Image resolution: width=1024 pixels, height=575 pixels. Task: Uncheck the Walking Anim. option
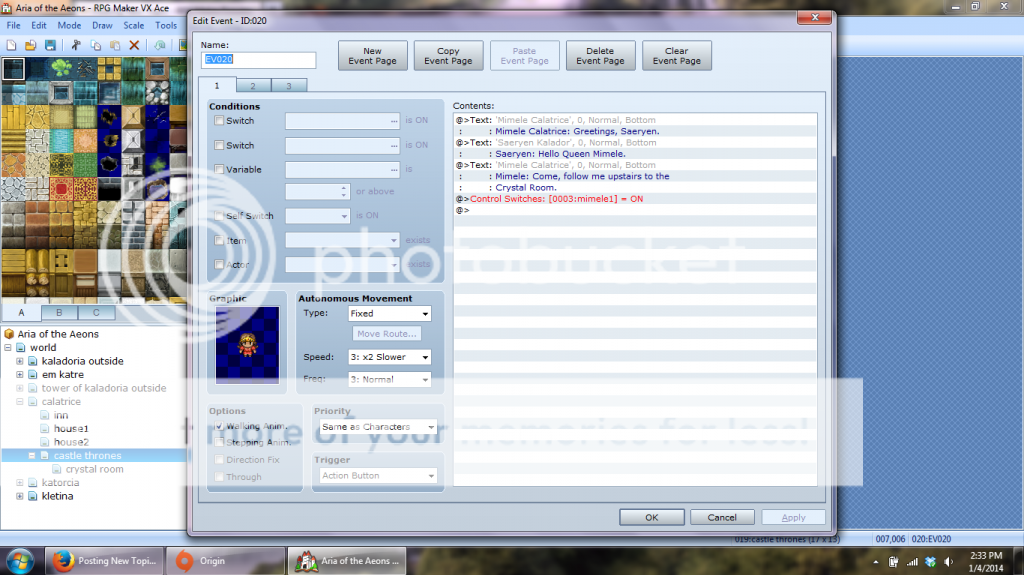pyautogui.click(x=219, y=426)
